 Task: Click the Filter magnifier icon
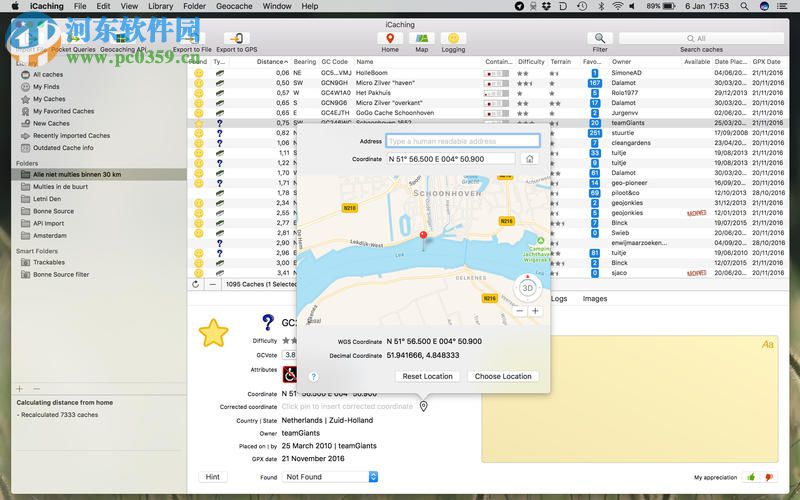[599, 38]
